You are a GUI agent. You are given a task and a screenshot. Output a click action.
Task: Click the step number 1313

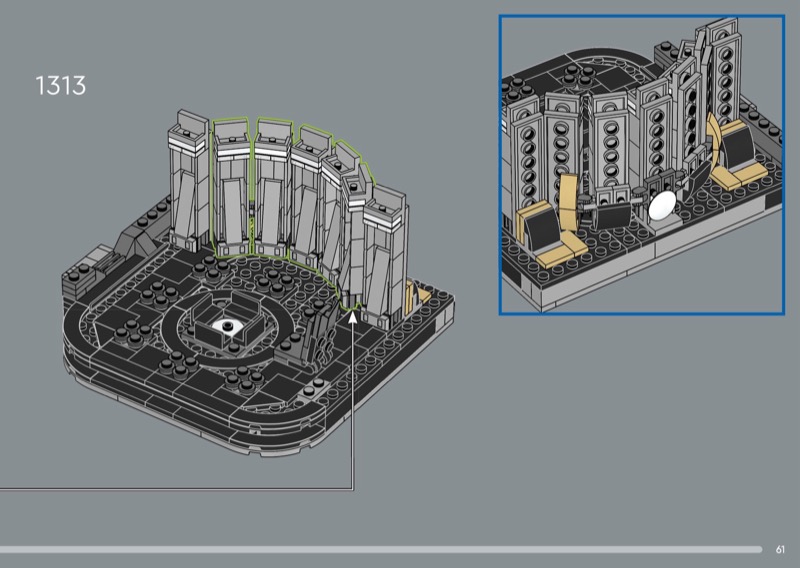click(61, 86)
